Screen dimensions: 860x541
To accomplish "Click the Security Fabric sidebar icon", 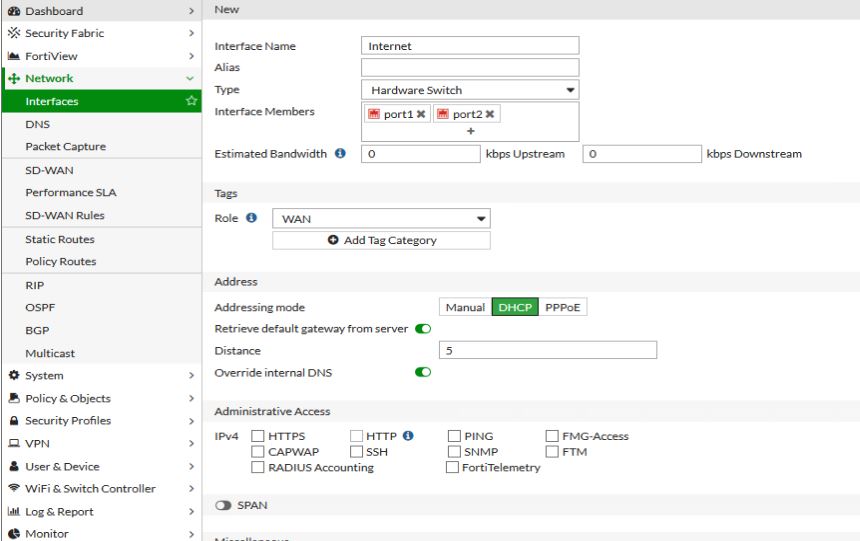I will [14, 33].
